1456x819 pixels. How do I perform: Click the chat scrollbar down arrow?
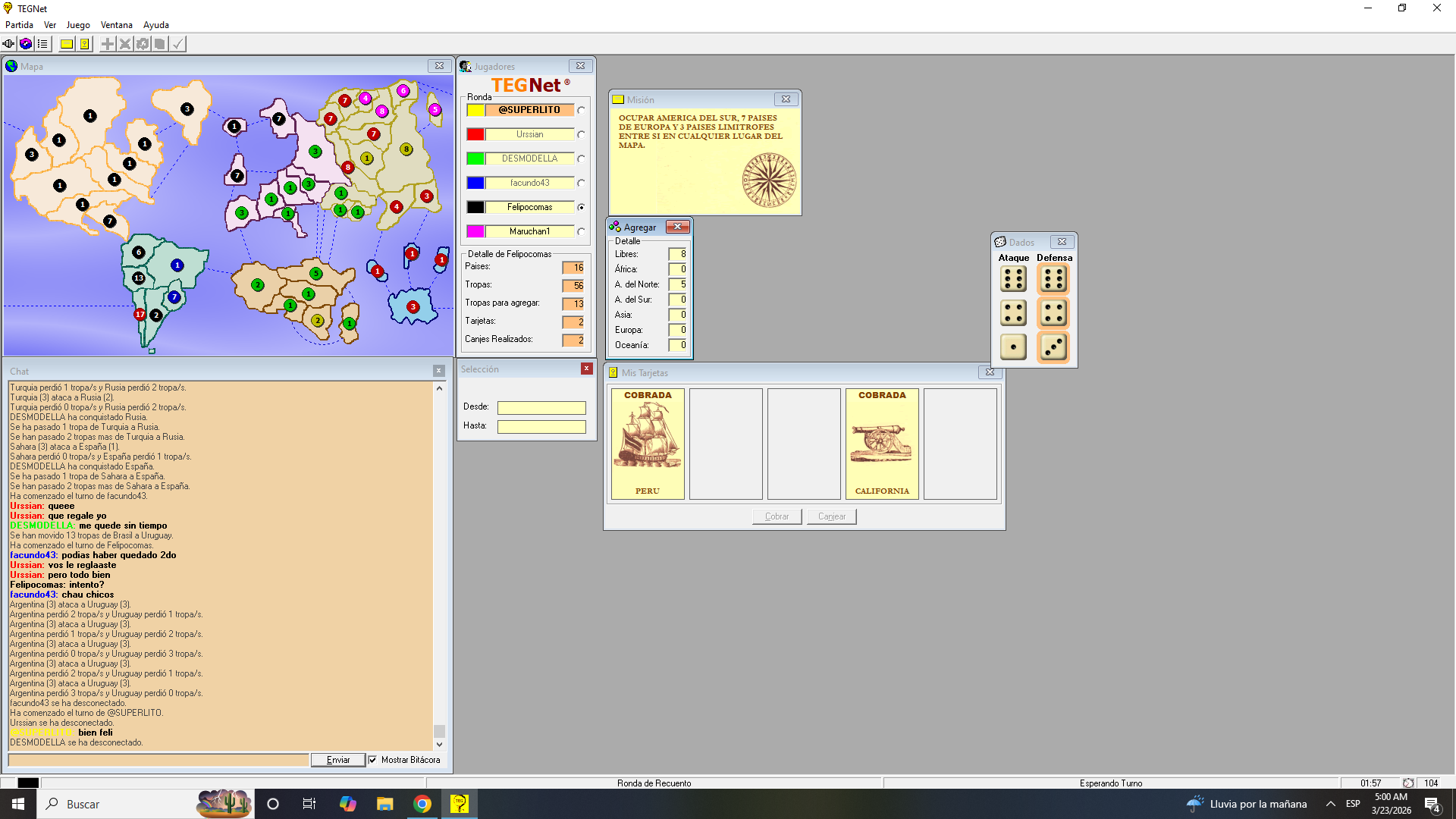pyautogui.click(x=439, y=745)
